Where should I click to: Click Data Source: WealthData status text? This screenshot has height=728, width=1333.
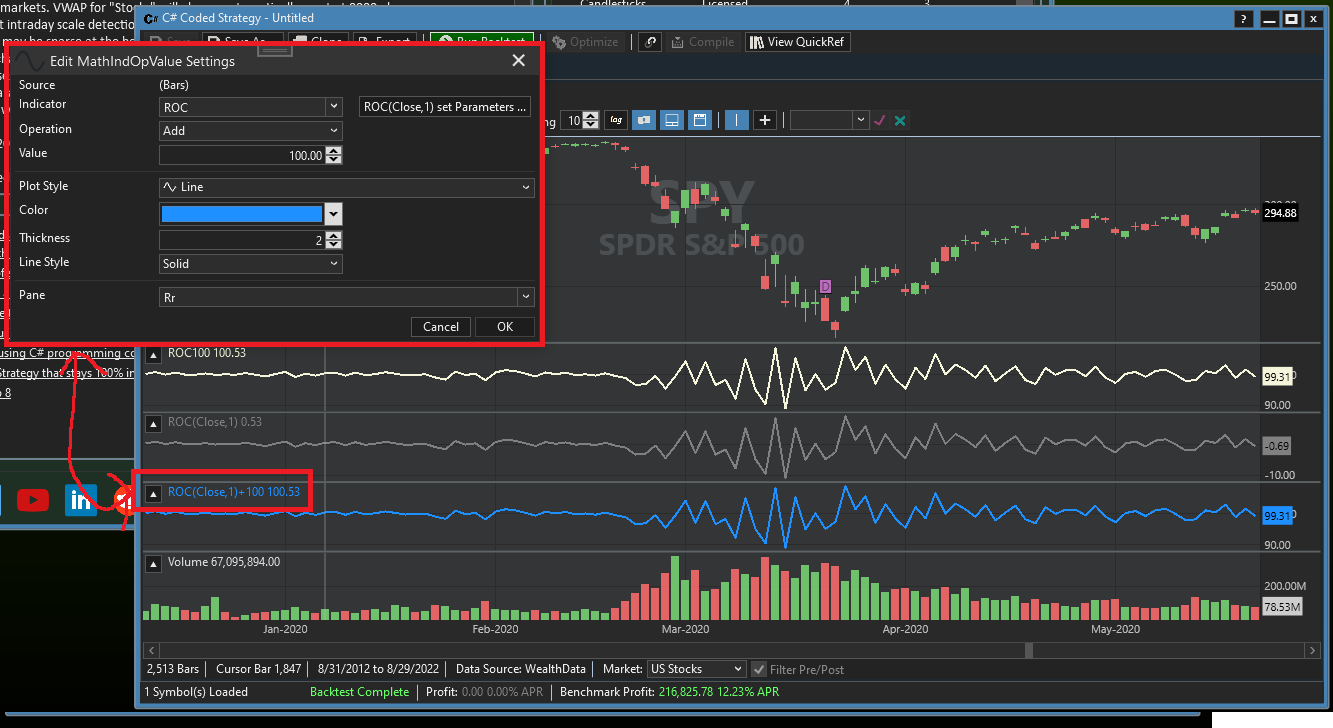pos(521,669)
